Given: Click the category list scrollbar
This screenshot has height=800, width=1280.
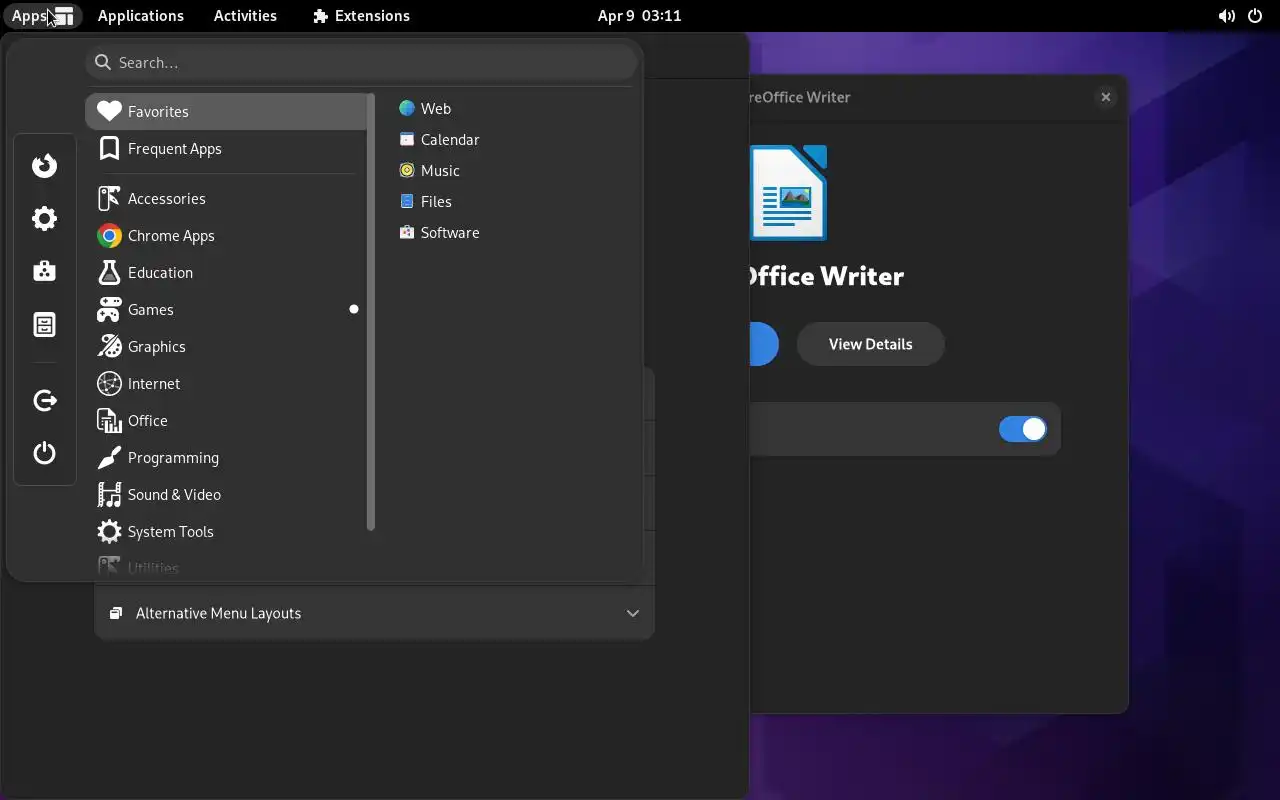Looking at the screenshot, I should (x=371, y=312).
